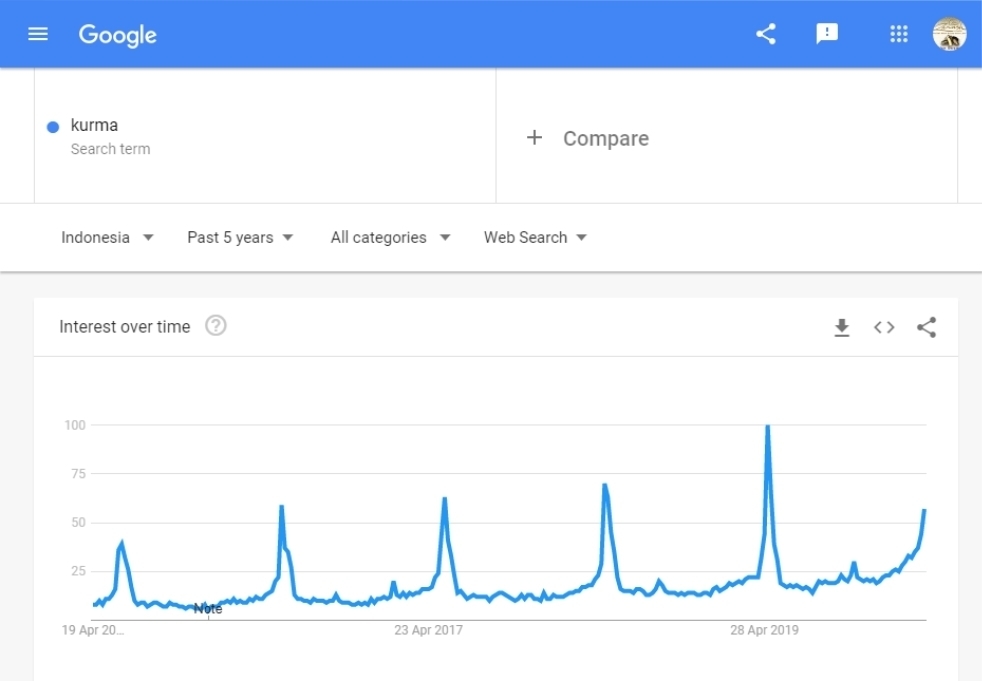Screen dimensions: 982x681
Task: Open the Past 5 years time range dropdown
Action: [240, 237]
